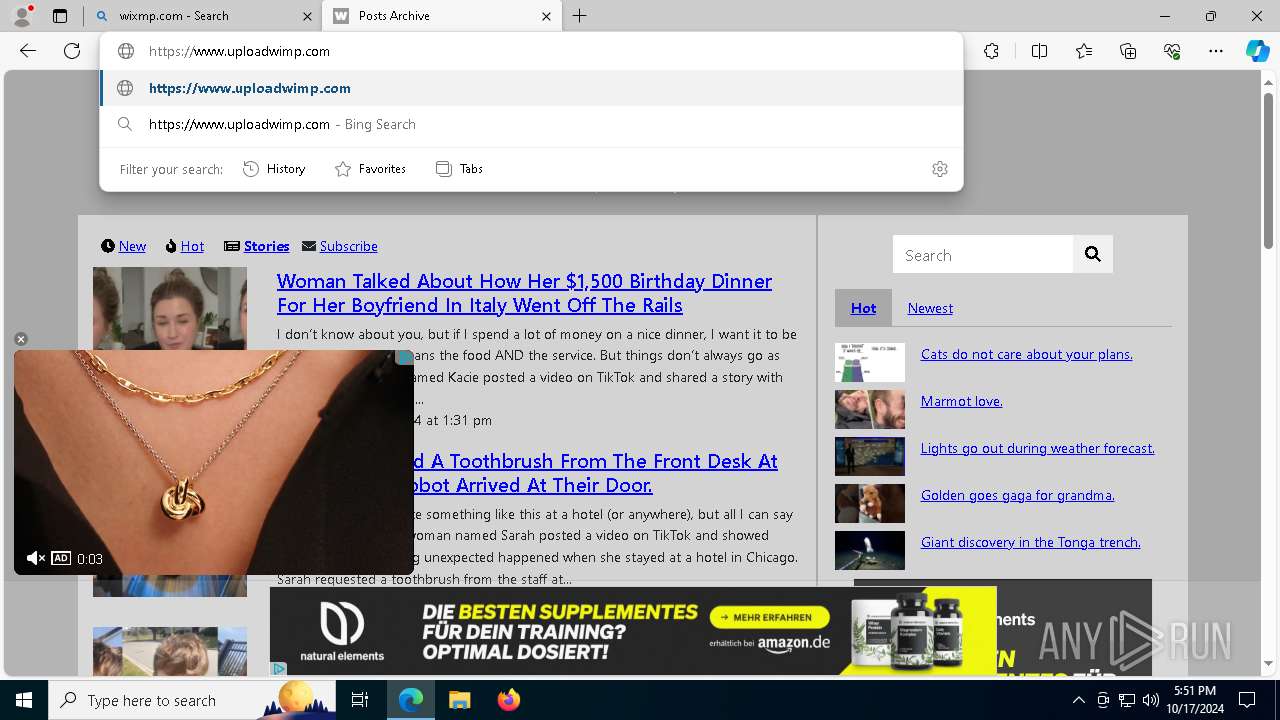Open the AdChoices icon on banner
The height and width of the screenshot is (720, 1280).
pyautogui.click(x=279, y=668)
